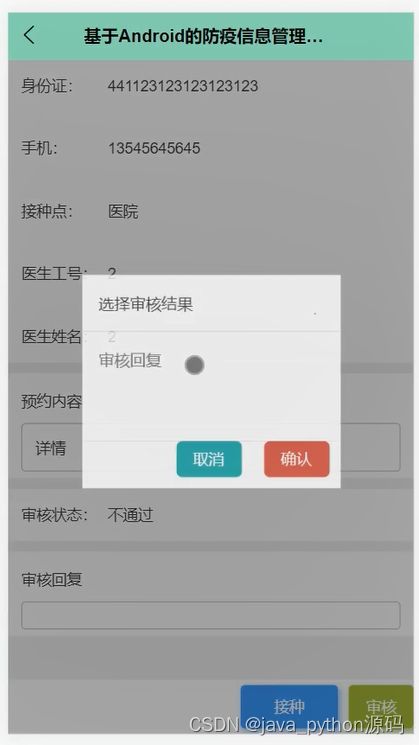Click the CSDN @java_python源码 watermark

(296, 725)
